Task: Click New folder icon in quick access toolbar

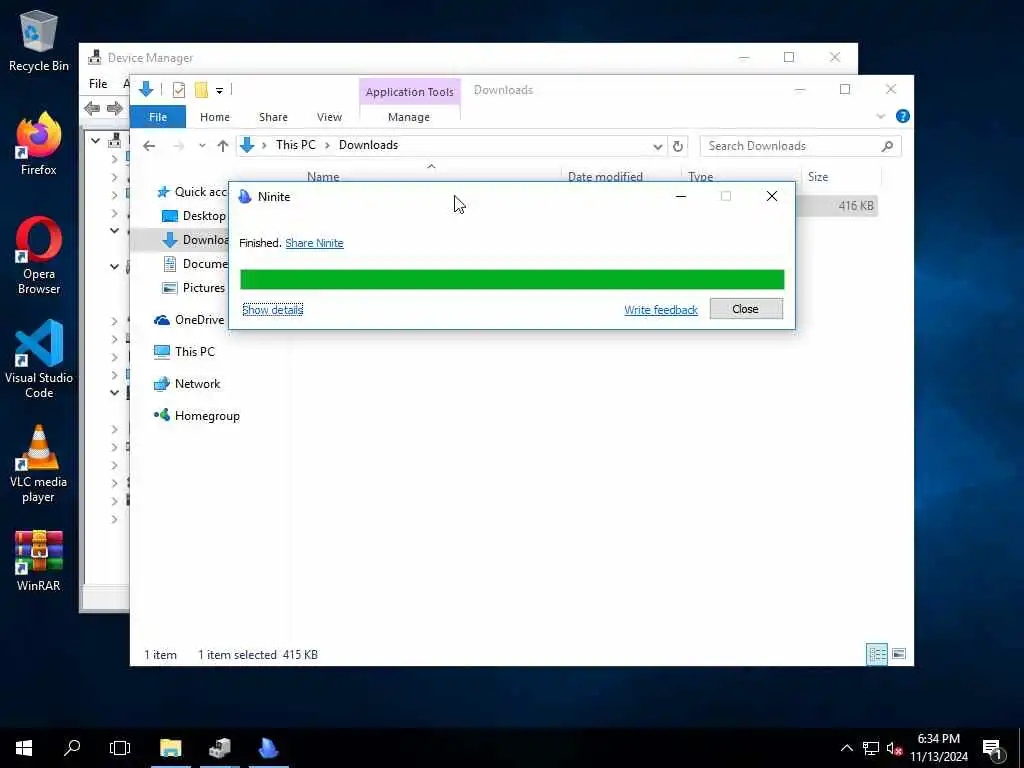Action: [x=201, y=89]
